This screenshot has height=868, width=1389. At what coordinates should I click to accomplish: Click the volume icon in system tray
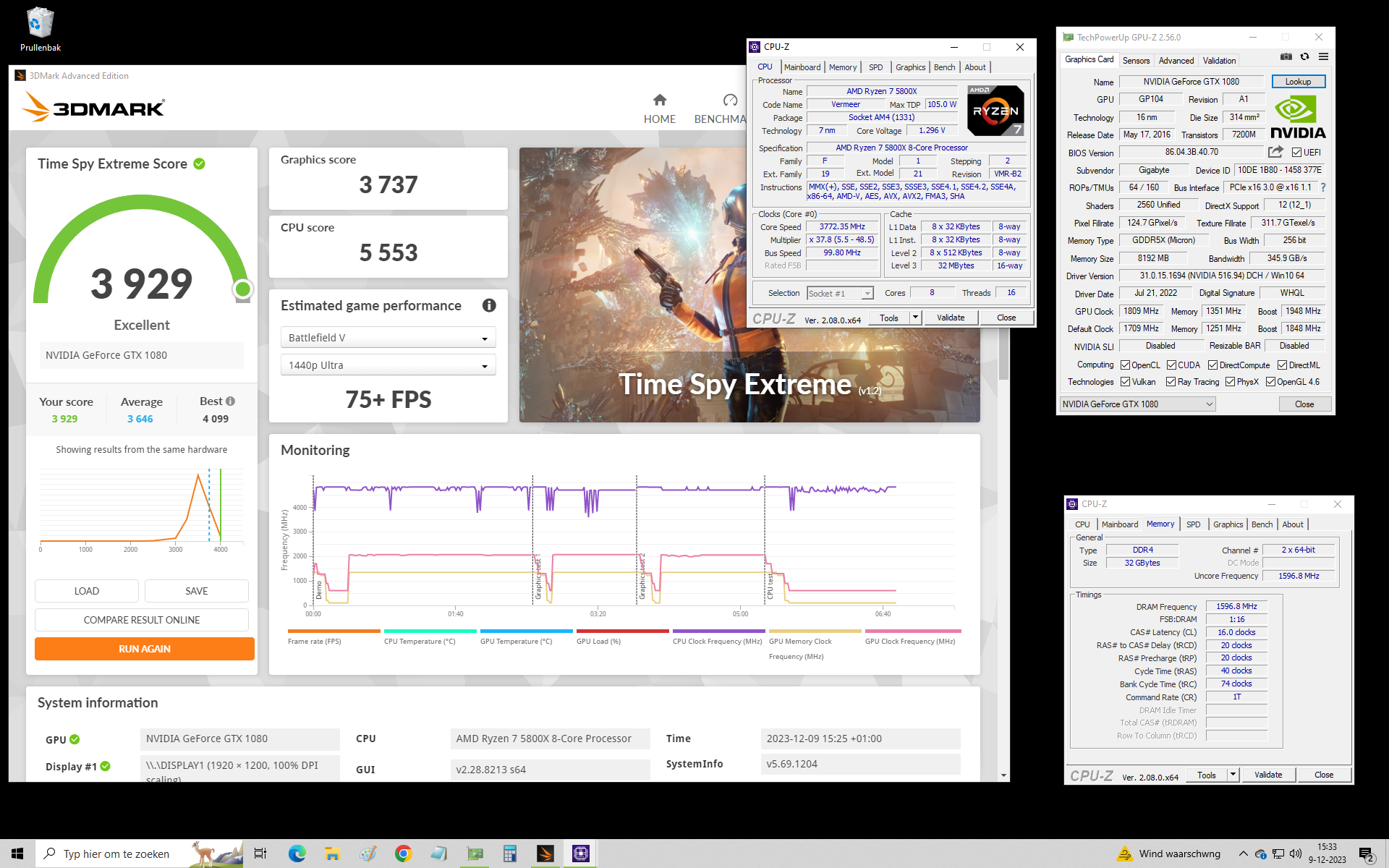pyautogui.click(x=1296, y=854)
